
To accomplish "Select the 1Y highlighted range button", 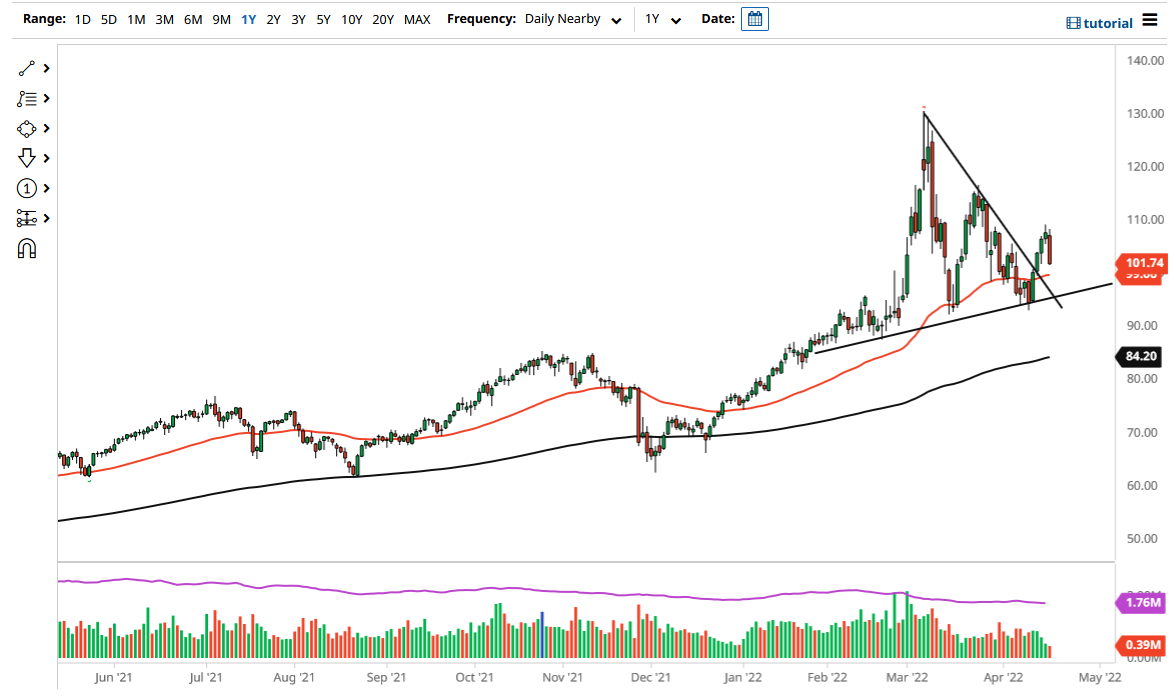I will (x=249, y=18).
